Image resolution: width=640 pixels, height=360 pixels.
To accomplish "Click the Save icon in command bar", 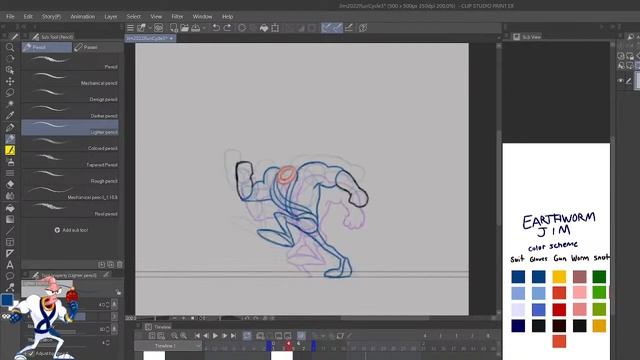I will pyautogui.click(x=196, y=28).
